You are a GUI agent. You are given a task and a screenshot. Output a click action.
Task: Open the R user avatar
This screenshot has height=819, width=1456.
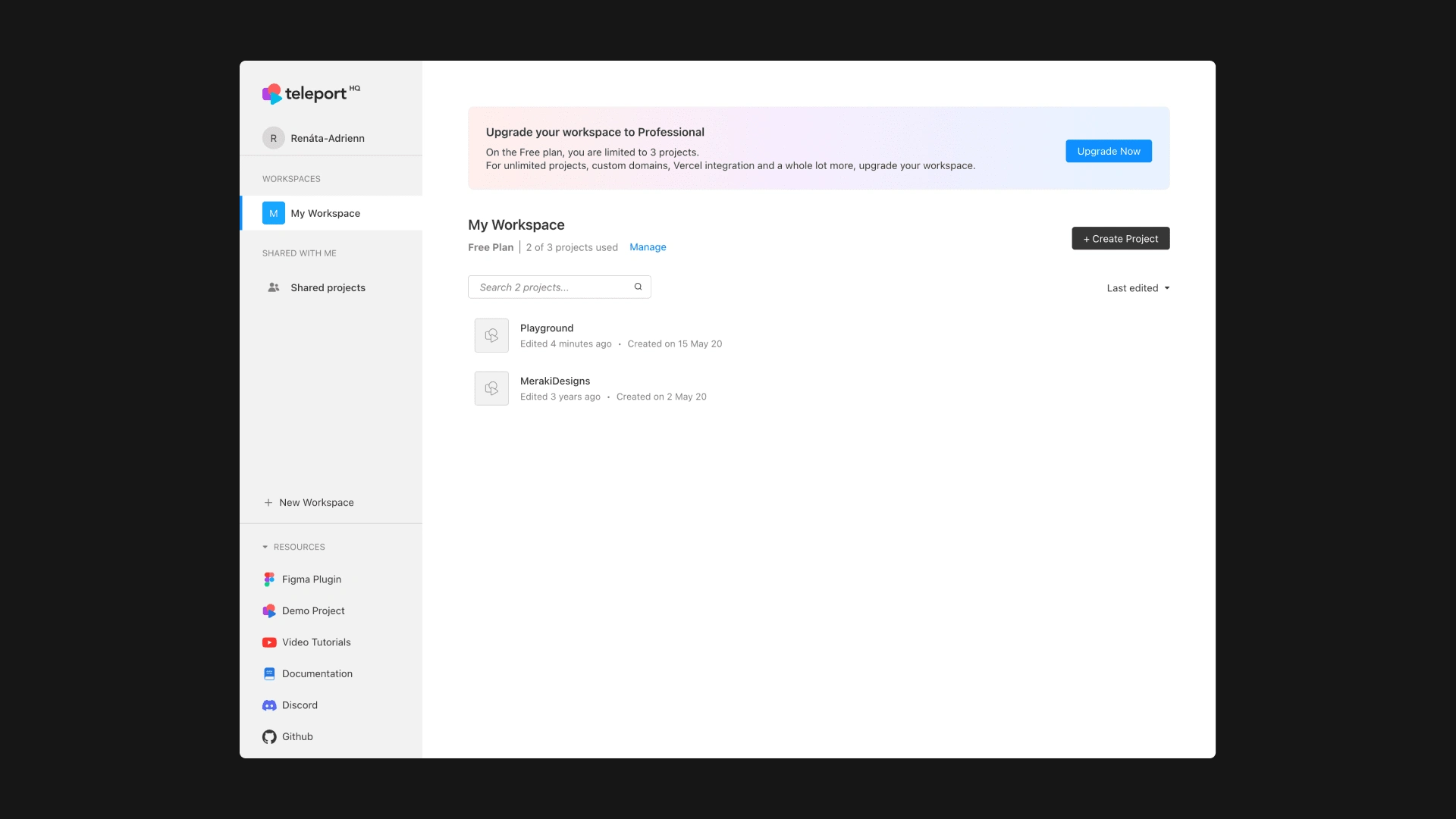click(273, 138)
